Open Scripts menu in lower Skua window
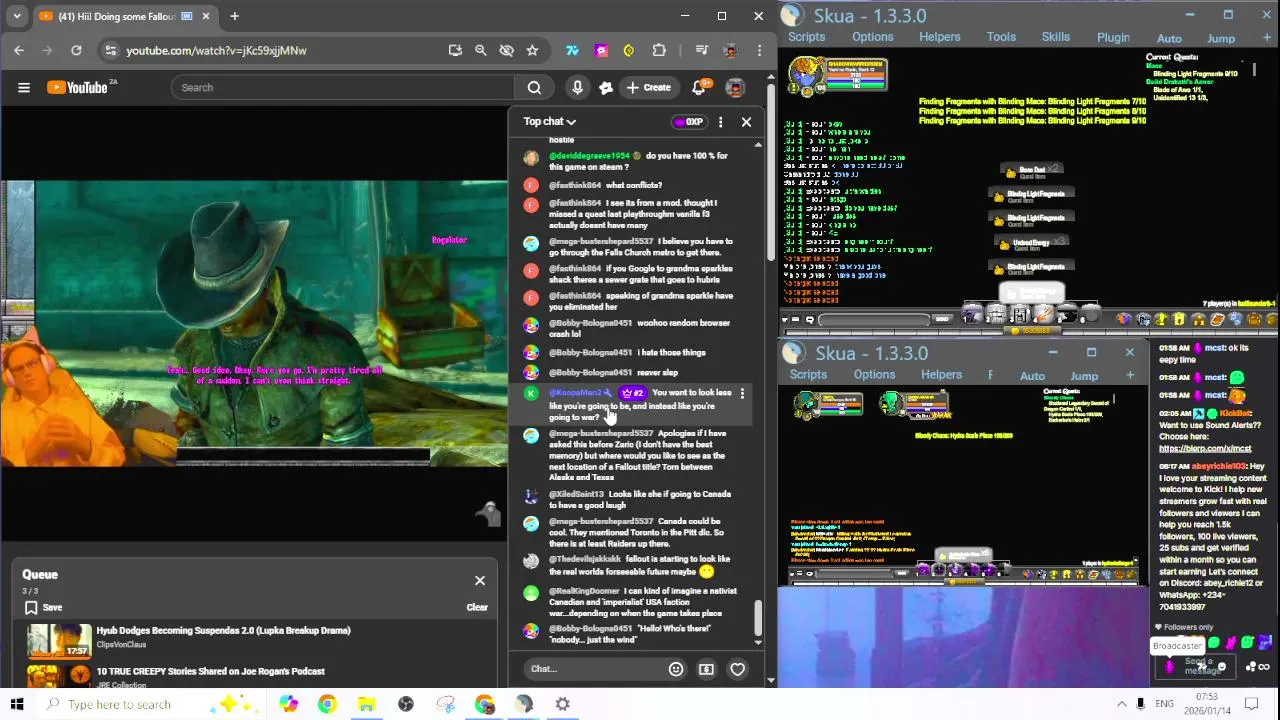Viewport: 1280px width, 720px height. 808,375
